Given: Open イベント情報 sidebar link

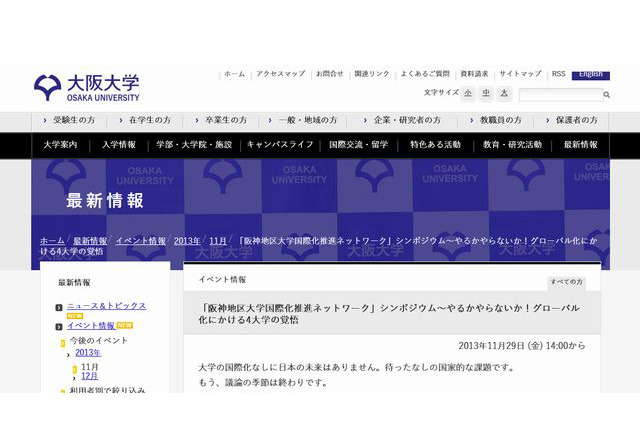Looking at the screenshot, I should coord(91,326).
